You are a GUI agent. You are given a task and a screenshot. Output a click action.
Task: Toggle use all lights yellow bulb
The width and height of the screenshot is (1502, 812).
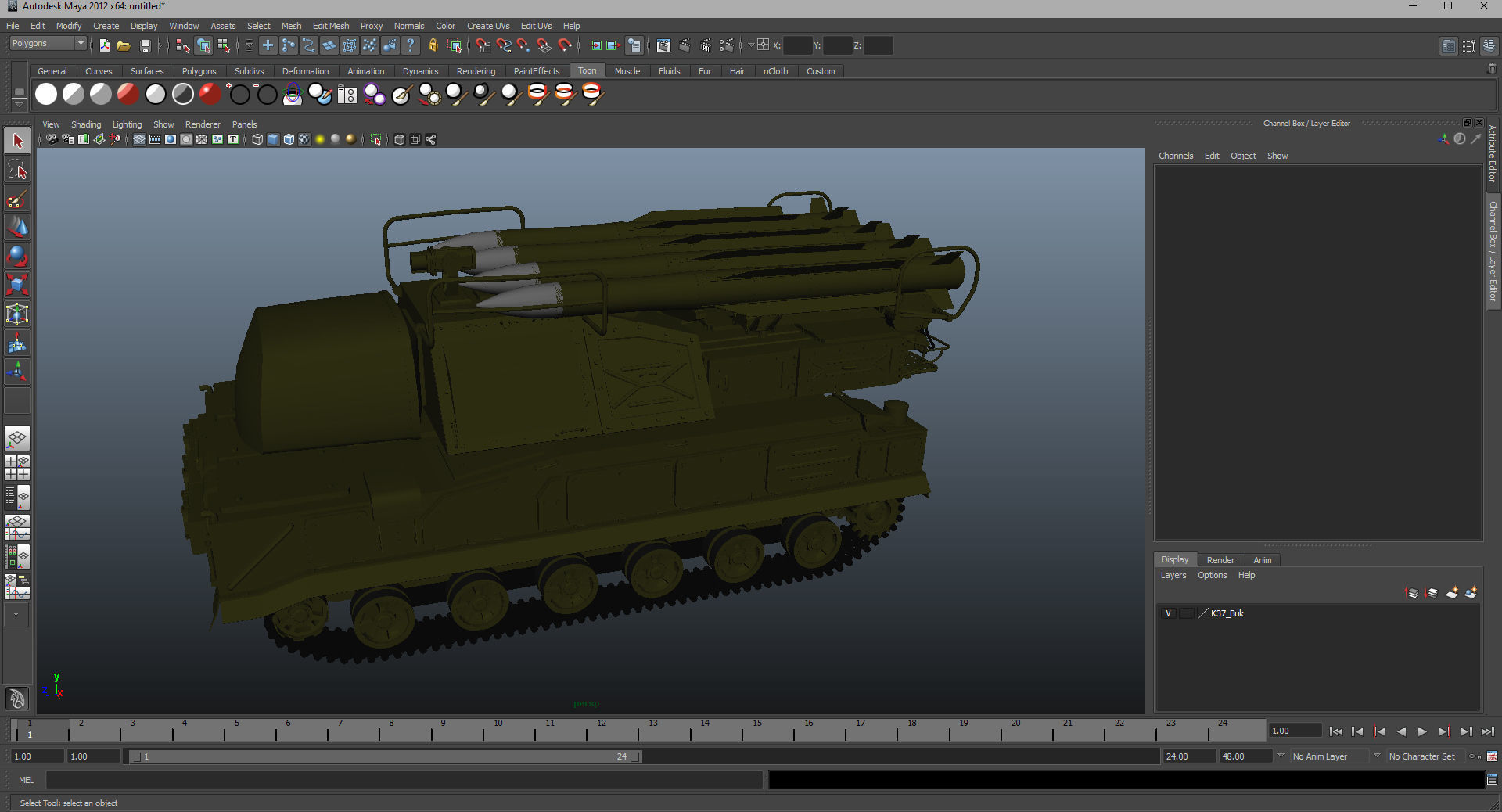[x=320, y=139]
